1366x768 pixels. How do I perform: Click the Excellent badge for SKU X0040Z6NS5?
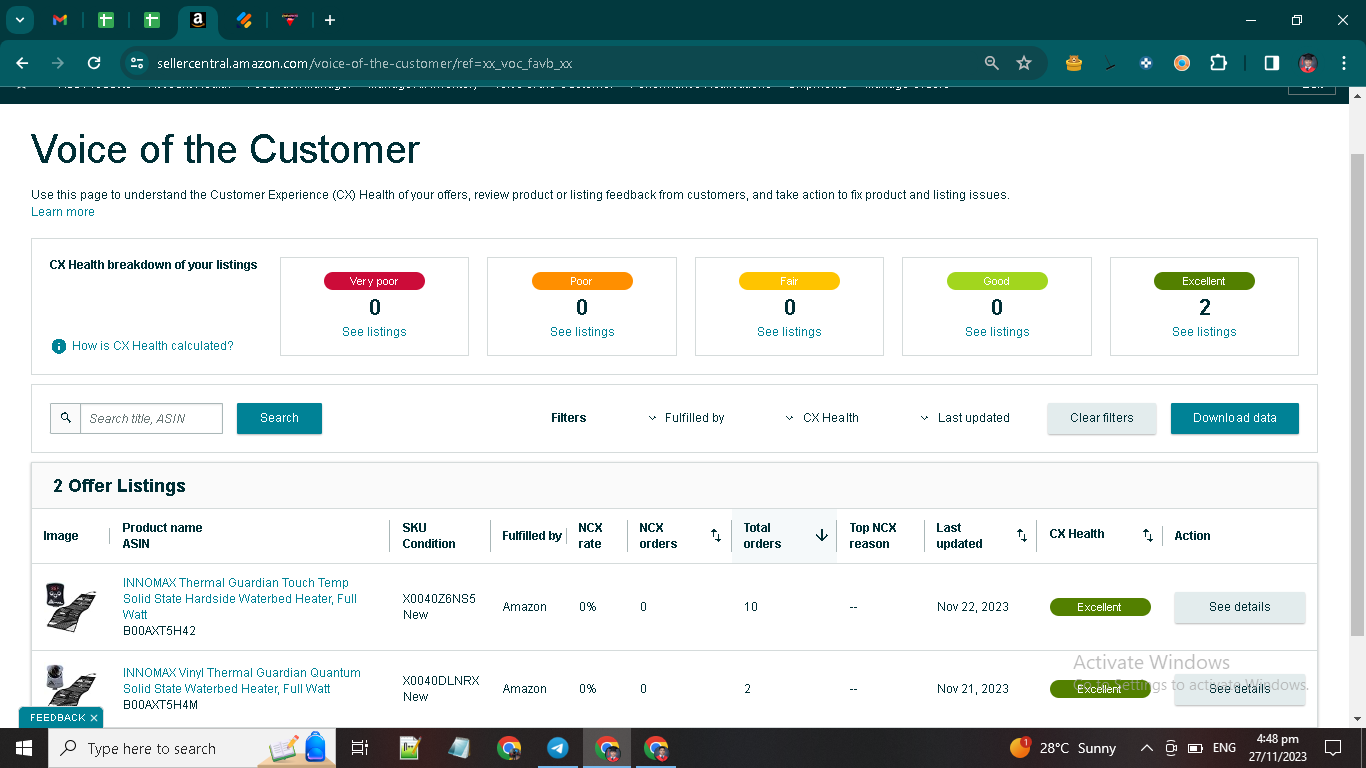coord(1100,607)
